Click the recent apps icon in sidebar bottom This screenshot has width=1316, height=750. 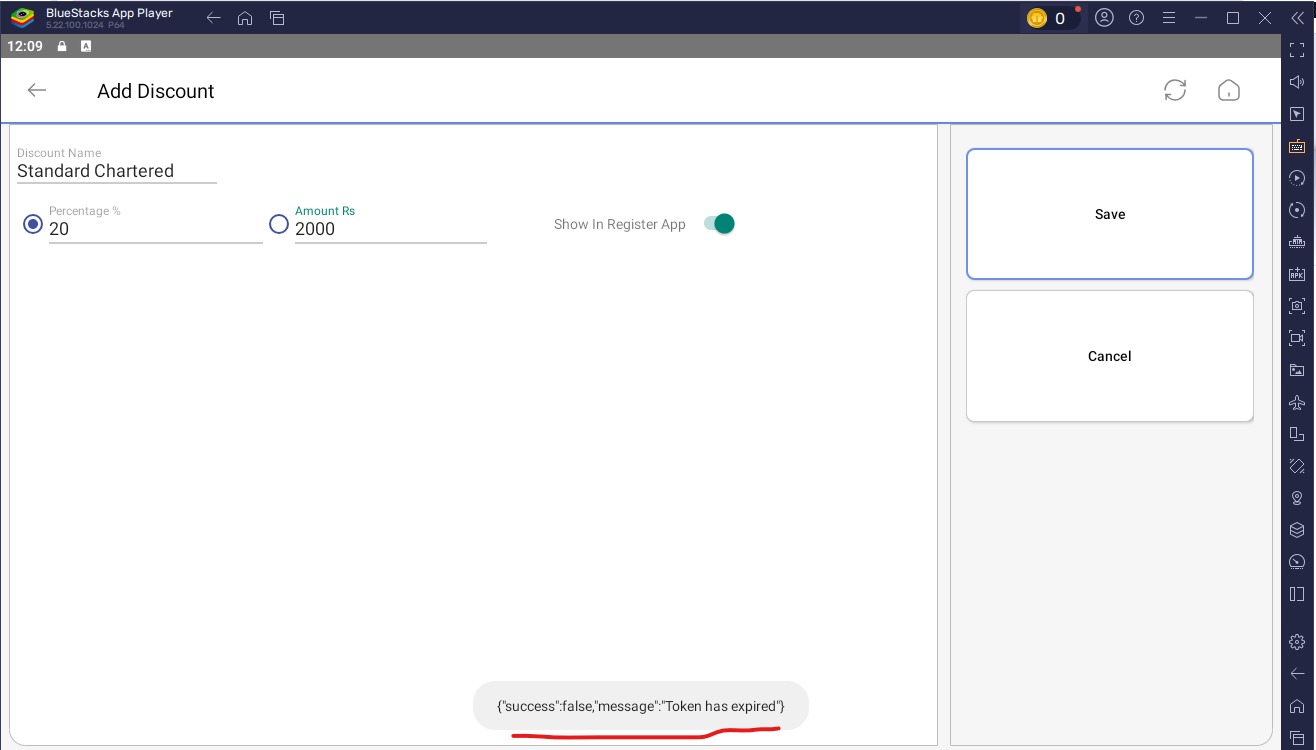pos(1297,737)
